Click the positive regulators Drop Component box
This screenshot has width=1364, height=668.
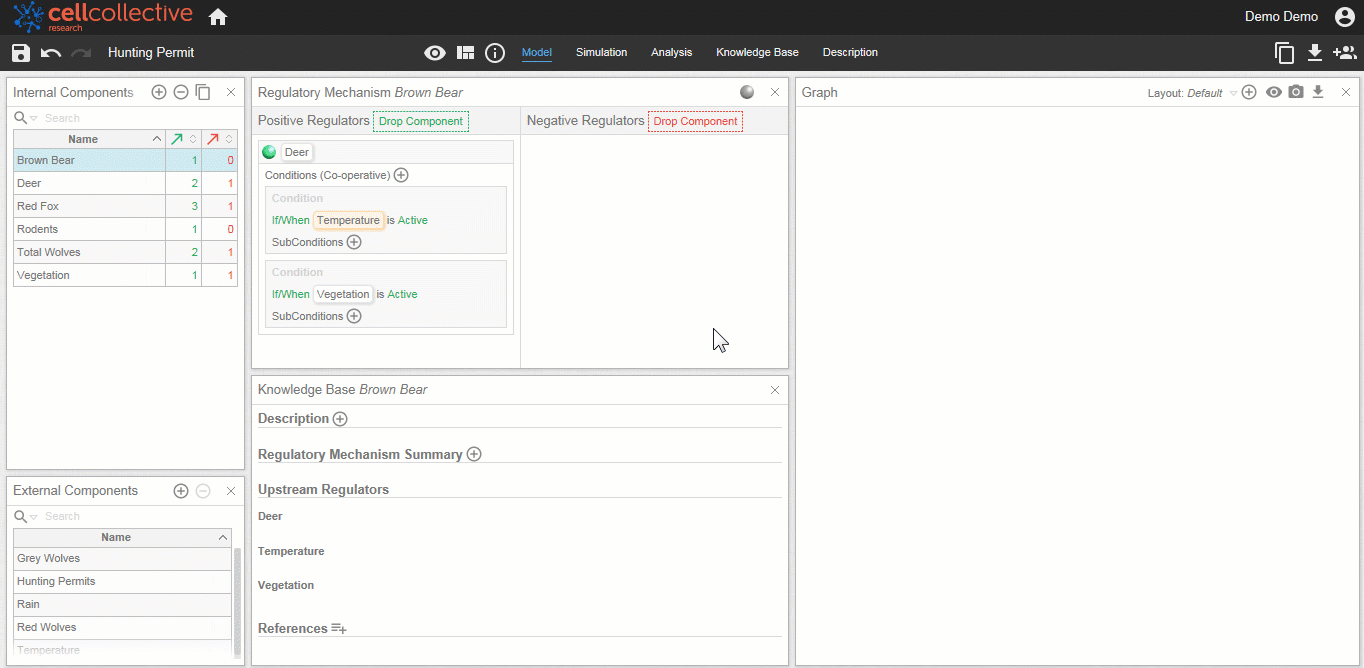(x=421, y=121)
